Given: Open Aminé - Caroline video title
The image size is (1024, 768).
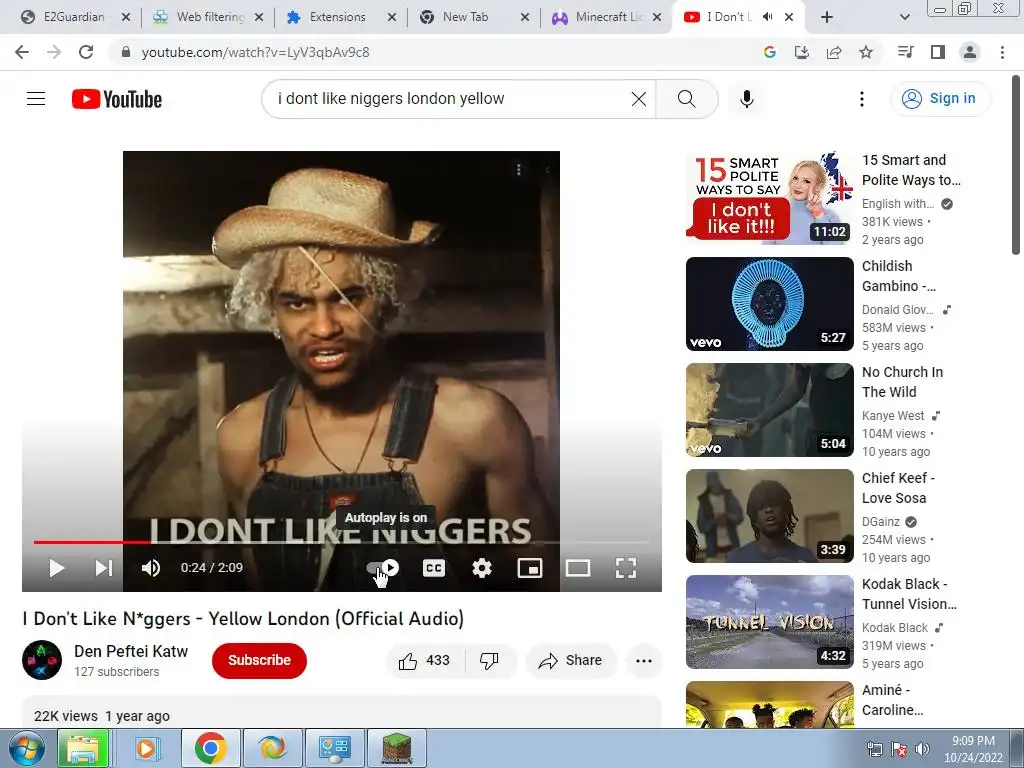Looking at the screenshot, I should point(893,700).
